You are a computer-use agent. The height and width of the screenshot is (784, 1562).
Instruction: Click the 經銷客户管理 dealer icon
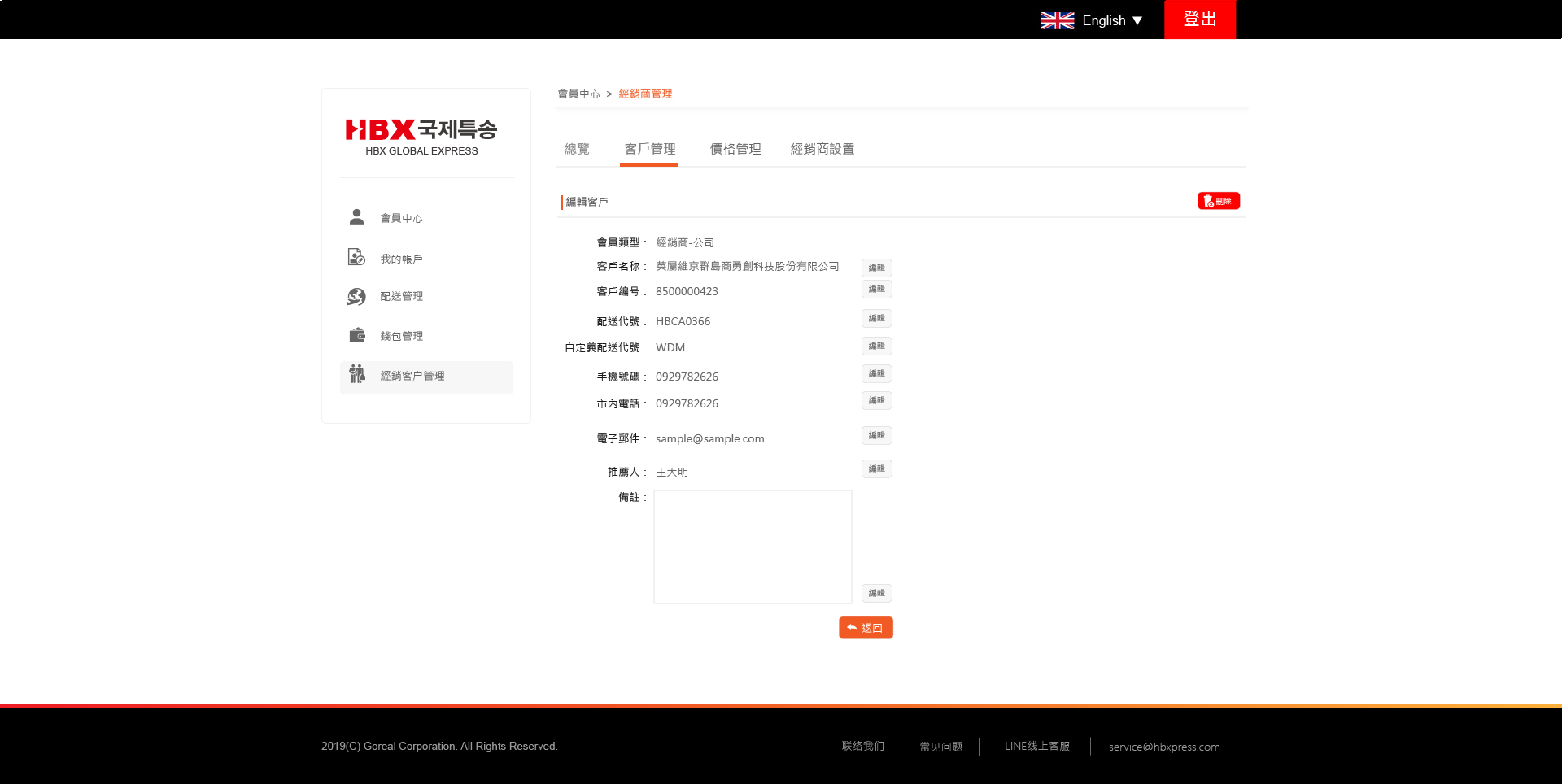(356, 375)
